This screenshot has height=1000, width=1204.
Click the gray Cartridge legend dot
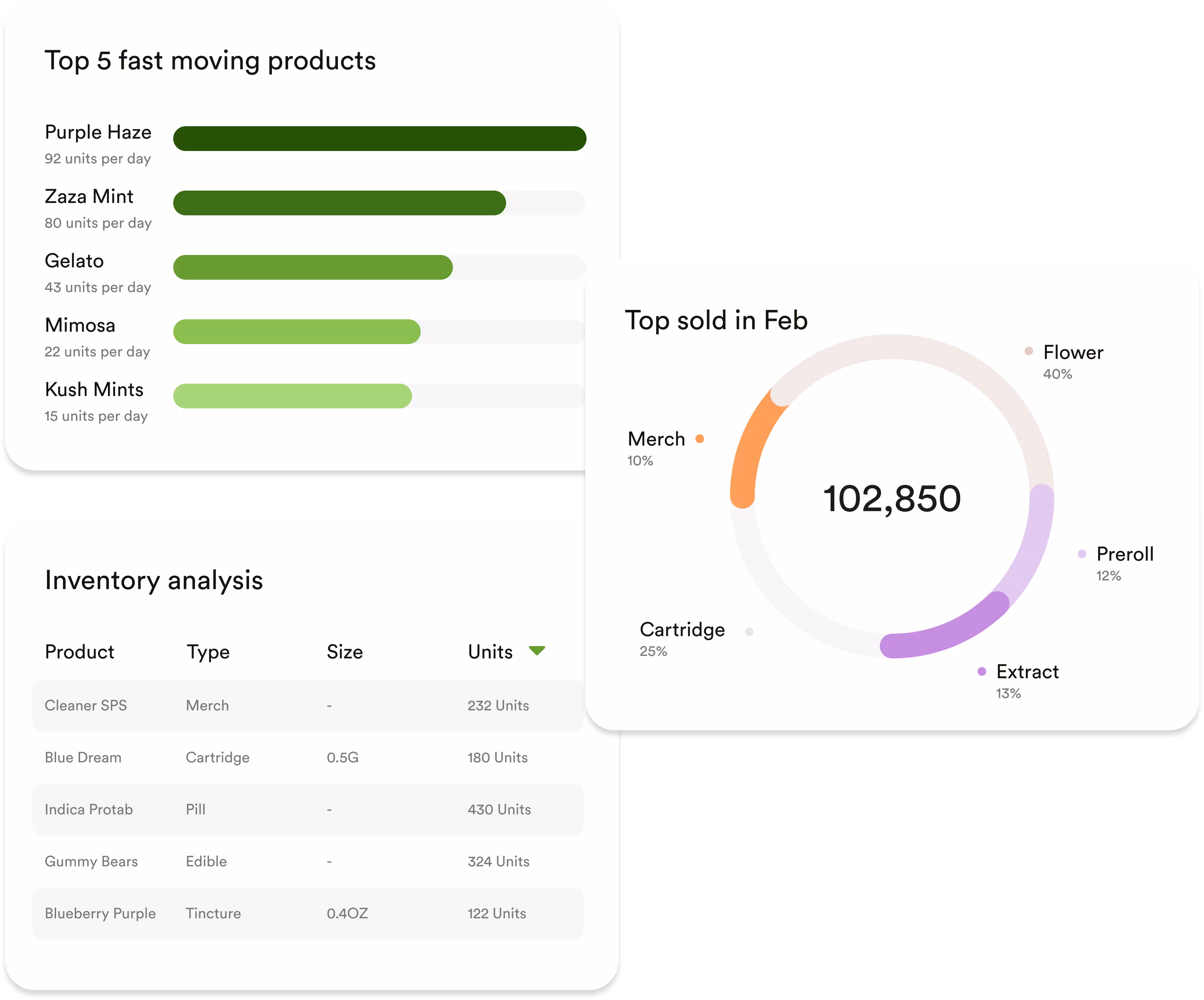coord(749,631)
